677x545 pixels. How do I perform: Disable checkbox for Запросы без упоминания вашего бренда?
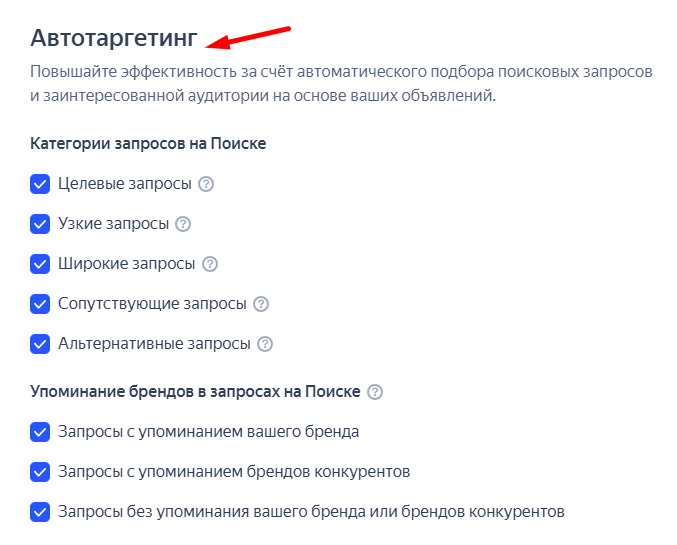pyautogui.click(x=40, y=512)
